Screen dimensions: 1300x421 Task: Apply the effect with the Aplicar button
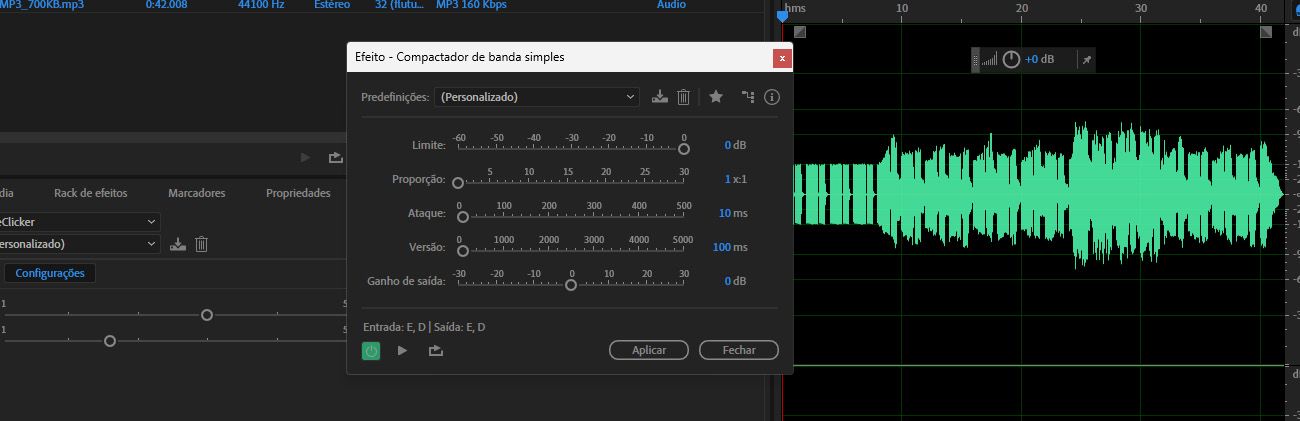point(649,350)
